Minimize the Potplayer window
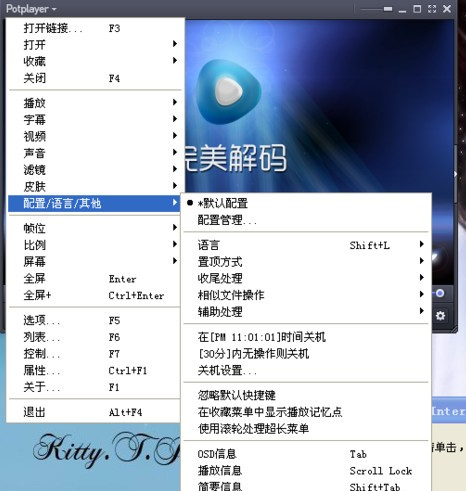 (402, 10)
